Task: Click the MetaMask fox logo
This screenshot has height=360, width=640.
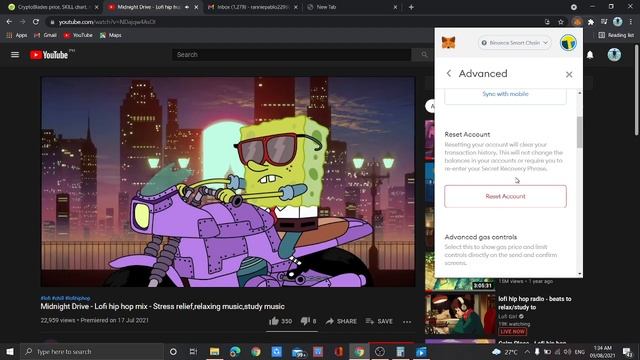Action: pos(449,42)
